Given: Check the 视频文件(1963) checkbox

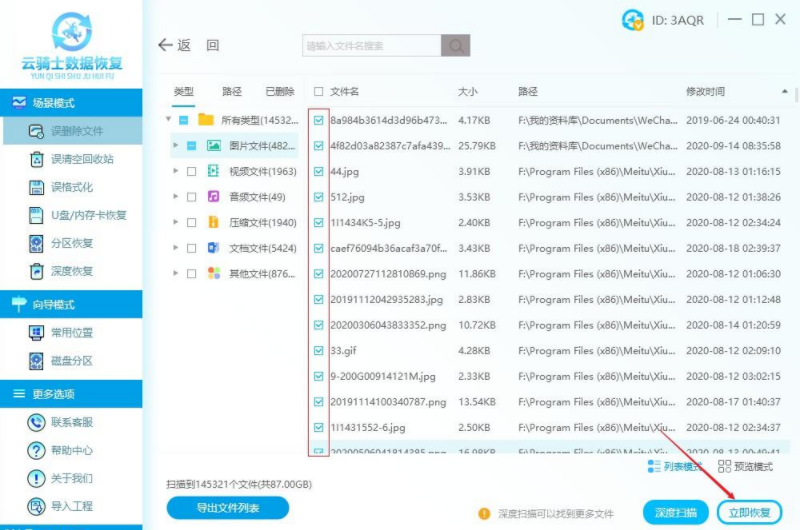Looking at the screenshot, I should (x=191, y=171).
